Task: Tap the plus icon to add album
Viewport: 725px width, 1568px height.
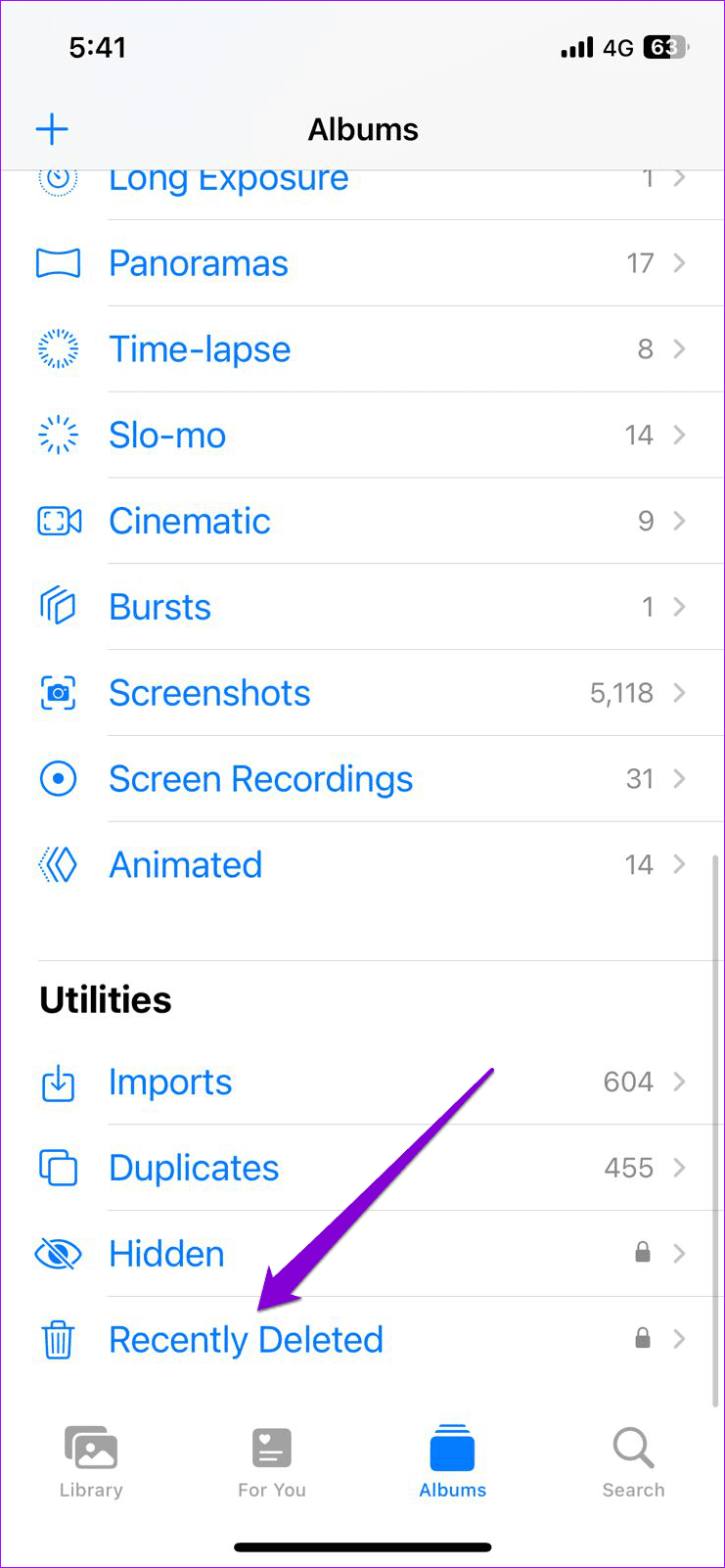Action: tap(52, 129)
